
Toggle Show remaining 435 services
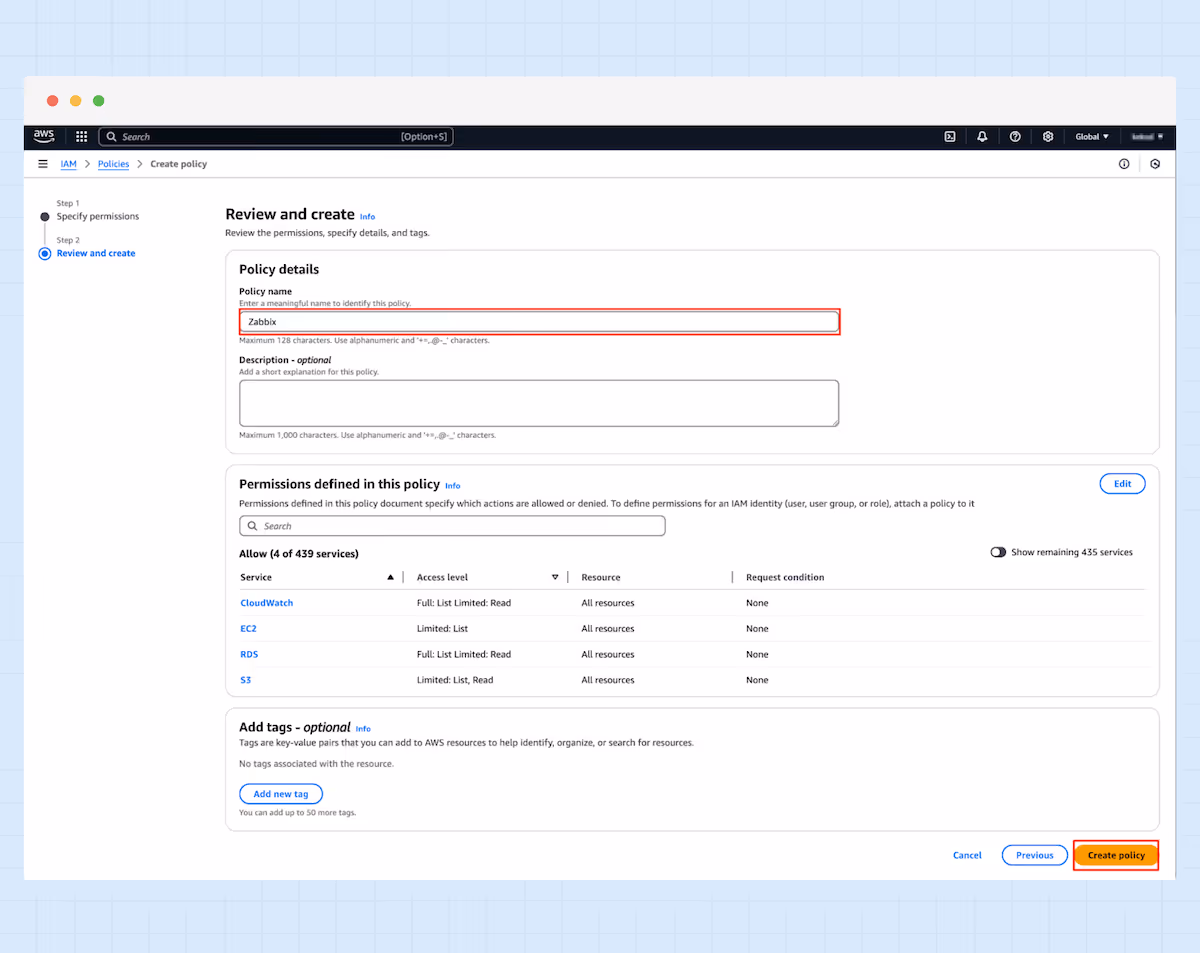tap(998, 552)
